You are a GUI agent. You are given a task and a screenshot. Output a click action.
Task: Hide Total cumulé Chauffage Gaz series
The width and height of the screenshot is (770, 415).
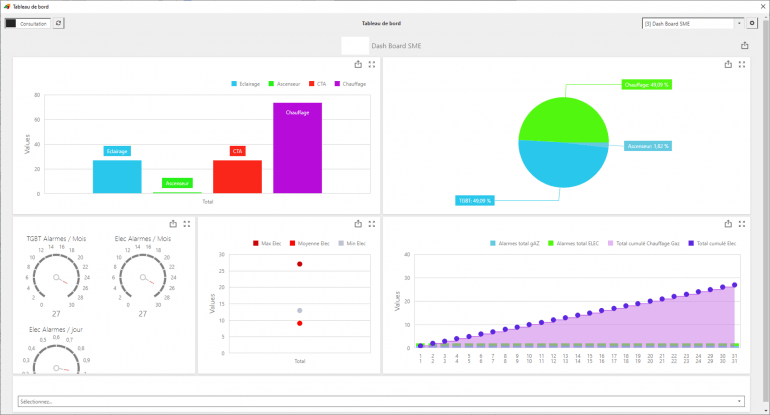pos(643,244)
